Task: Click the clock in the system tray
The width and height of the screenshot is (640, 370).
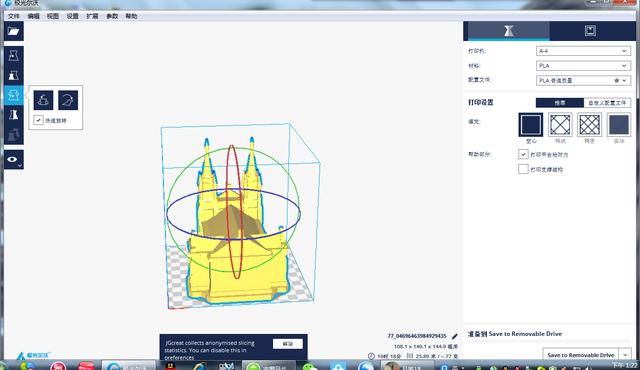Action: tap(625, 365)
